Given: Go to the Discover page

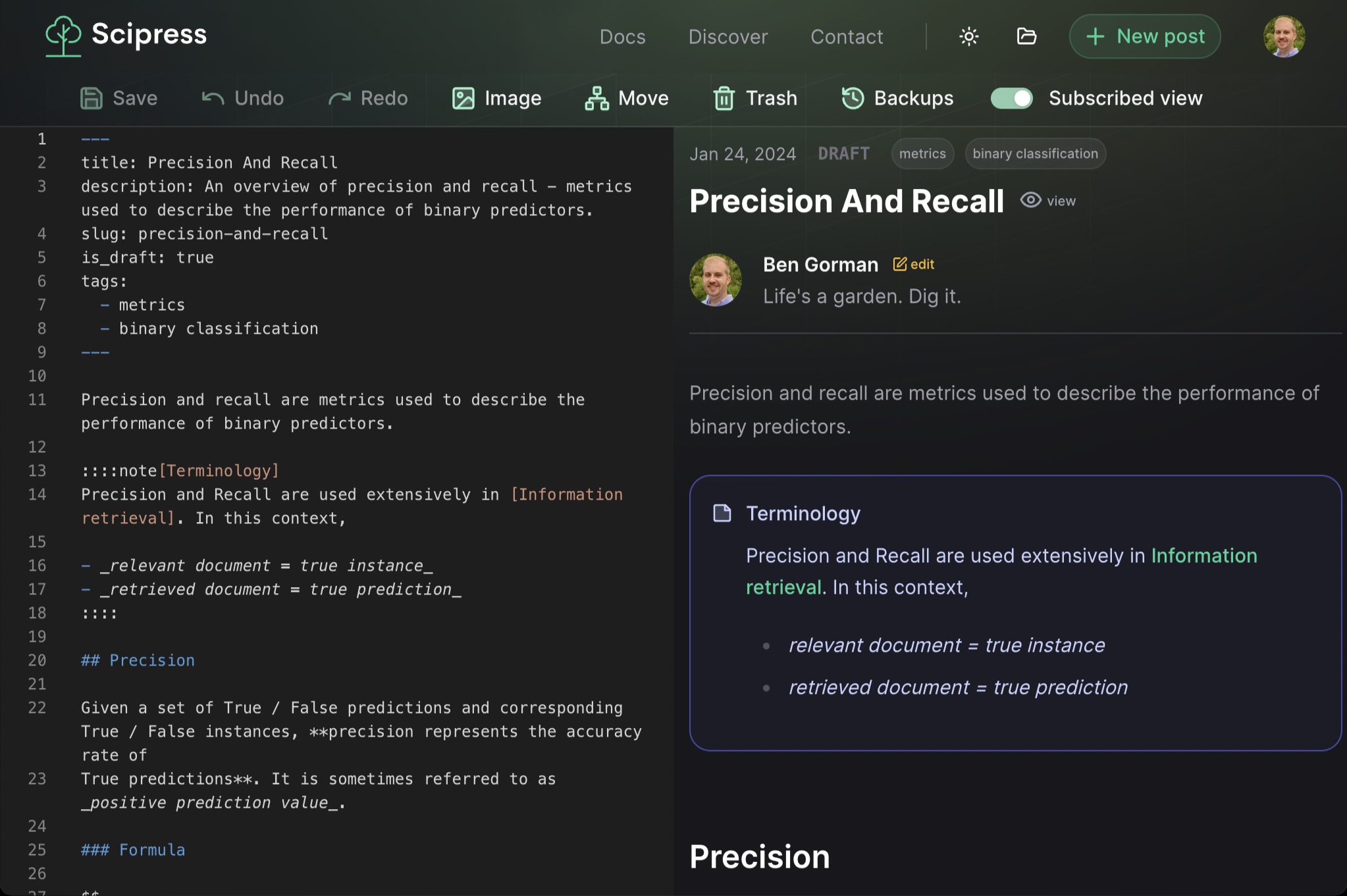Looking at the screenshot, I should click(727, 37).
